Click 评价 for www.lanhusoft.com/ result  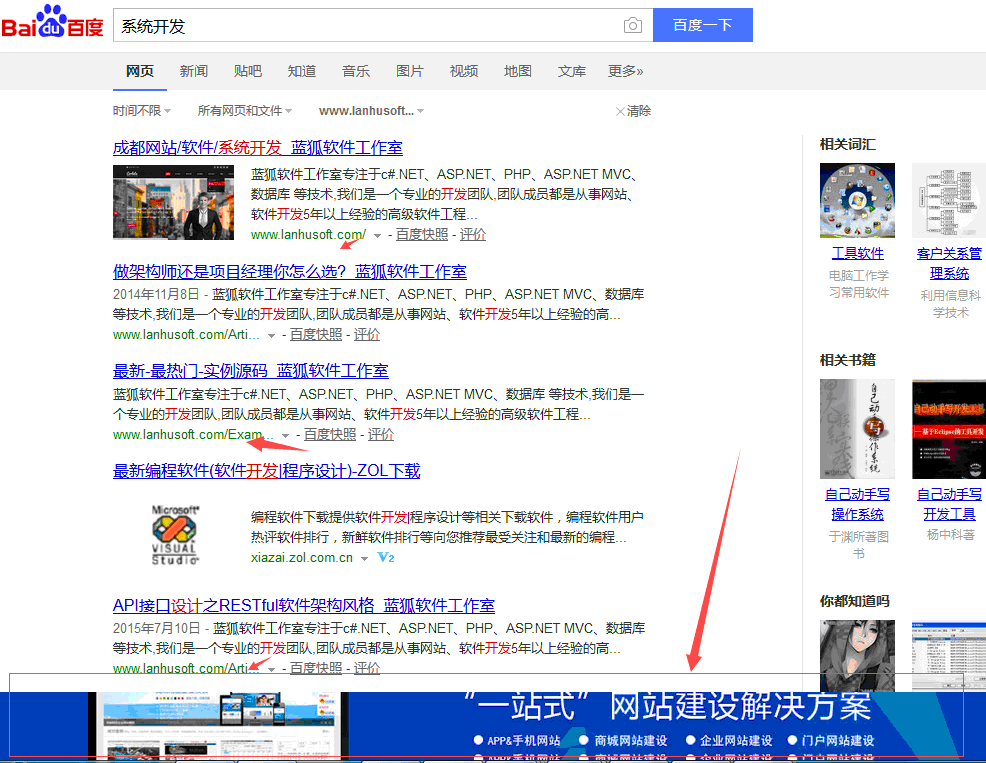click(x=473, y=235)
